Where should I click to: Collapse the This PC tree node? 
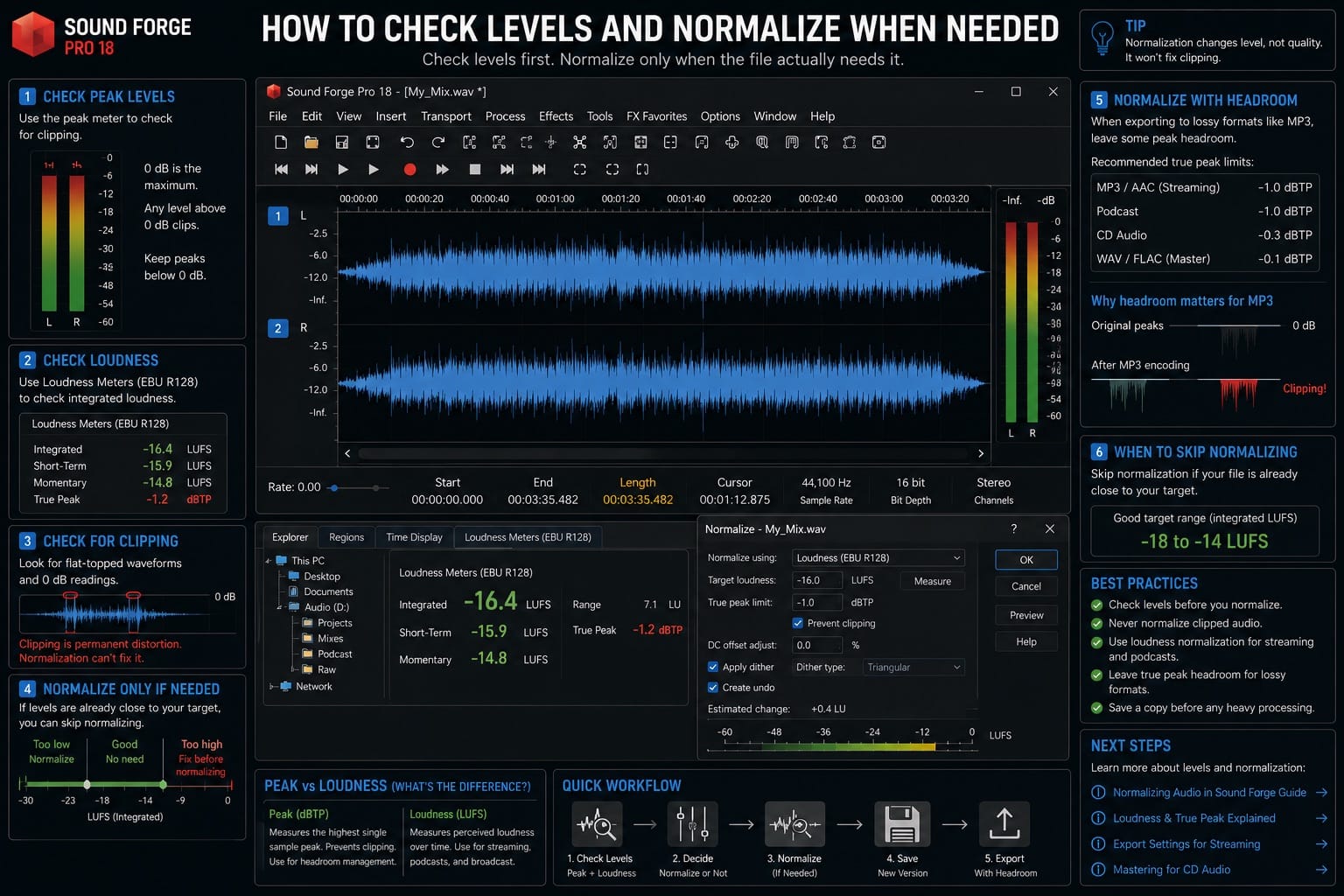(269, 561)
